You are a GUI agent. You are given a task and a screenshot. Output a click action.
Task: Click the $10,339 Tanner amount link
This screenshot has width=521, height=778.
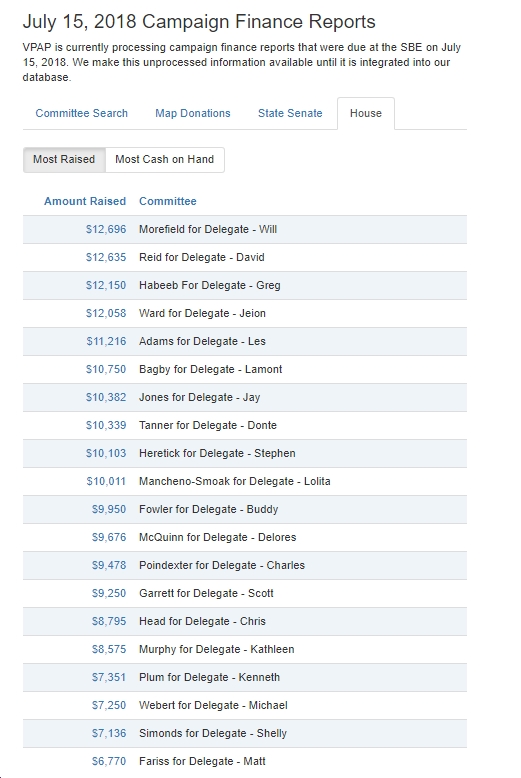coord(106,425)
